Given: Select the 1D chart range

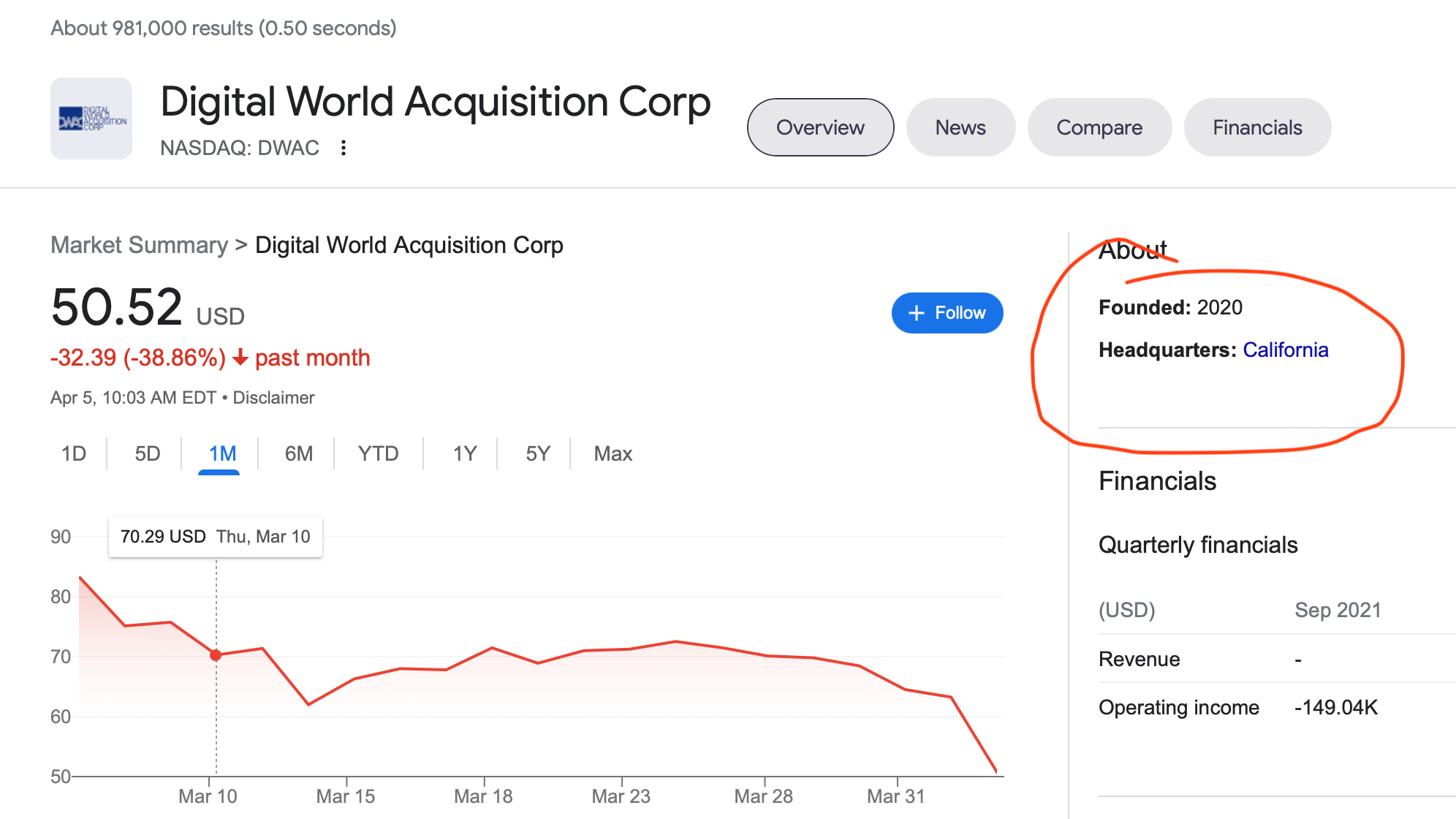Looking at the screenshot, I should 74,453.
